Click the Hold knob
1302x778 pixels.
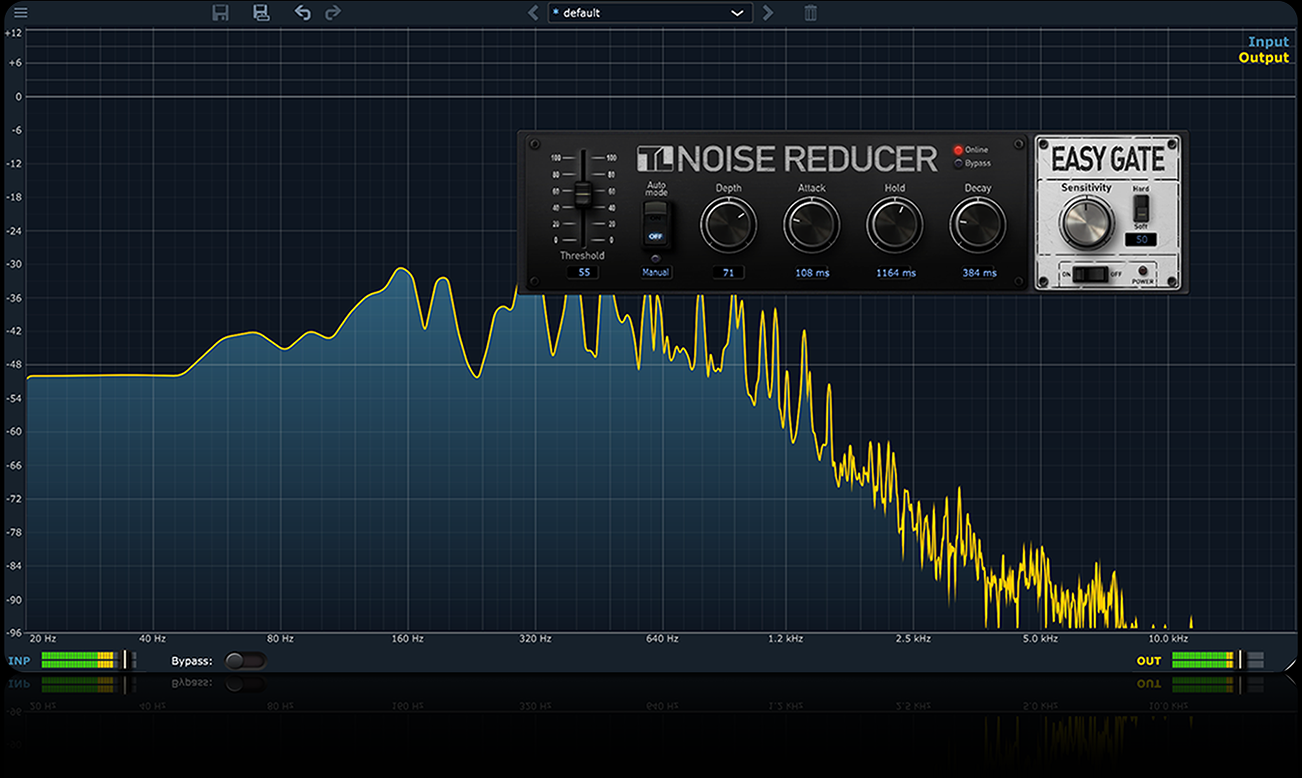tap(895, 224)
